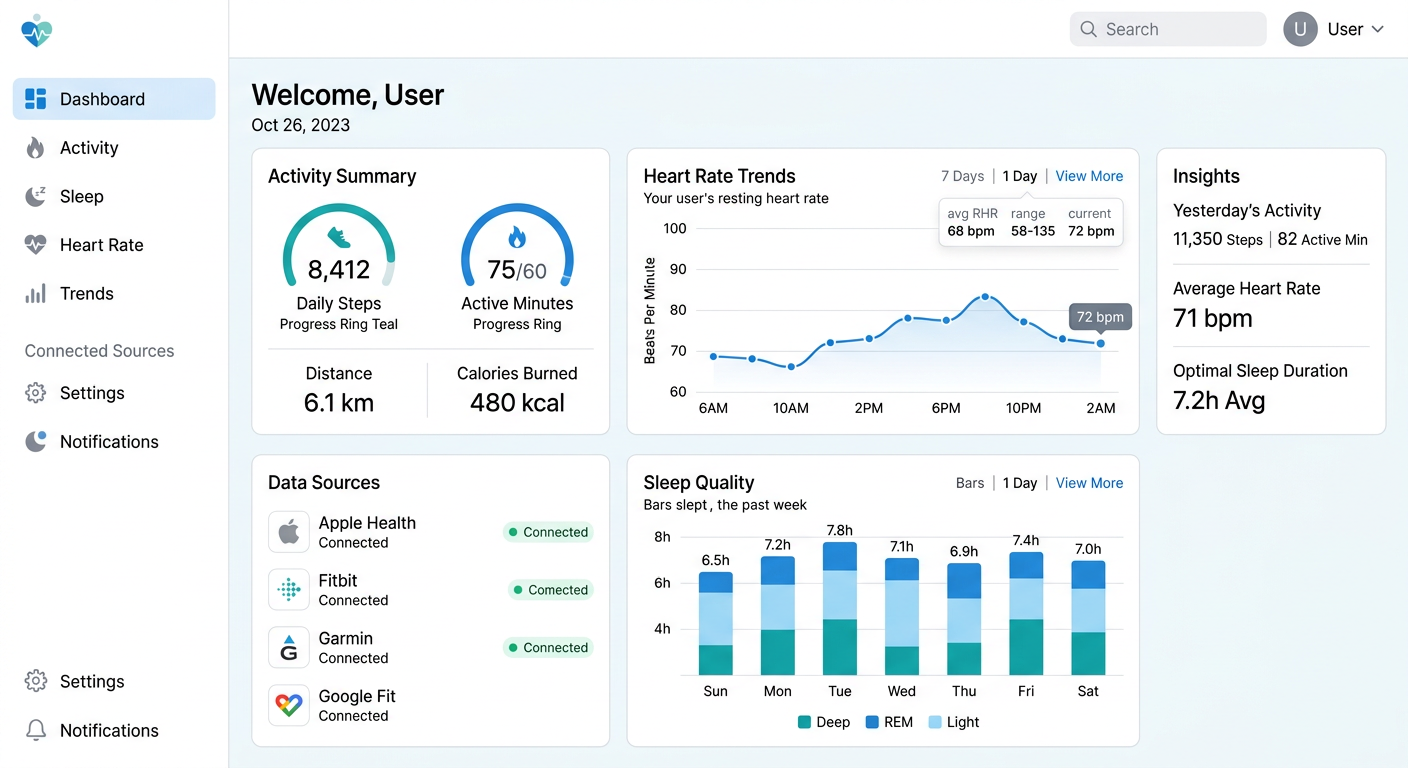Click the heart logo in sidebar top
Image resolution: width=1408 pixels, height=768 pixels.
click(x=36, y=31)
